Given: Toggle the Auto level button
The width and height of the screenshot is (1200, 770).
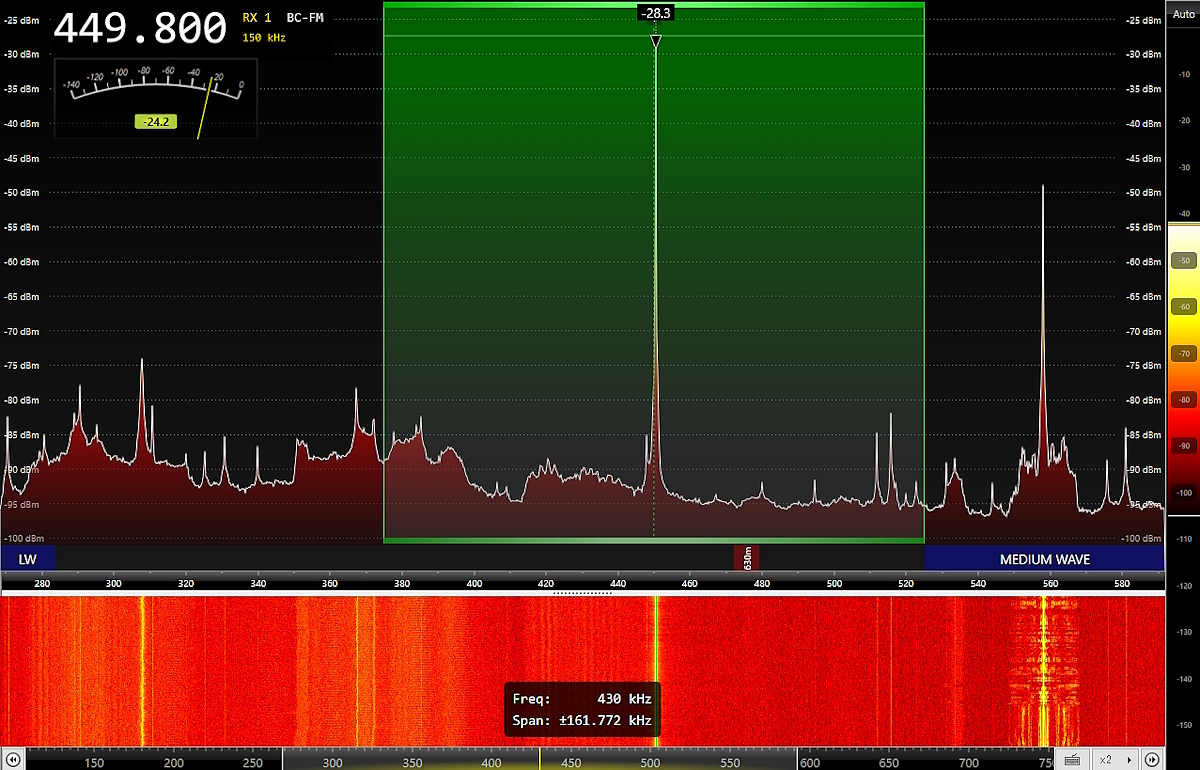Looking at the screenshot, I should tap(1183, 14).
